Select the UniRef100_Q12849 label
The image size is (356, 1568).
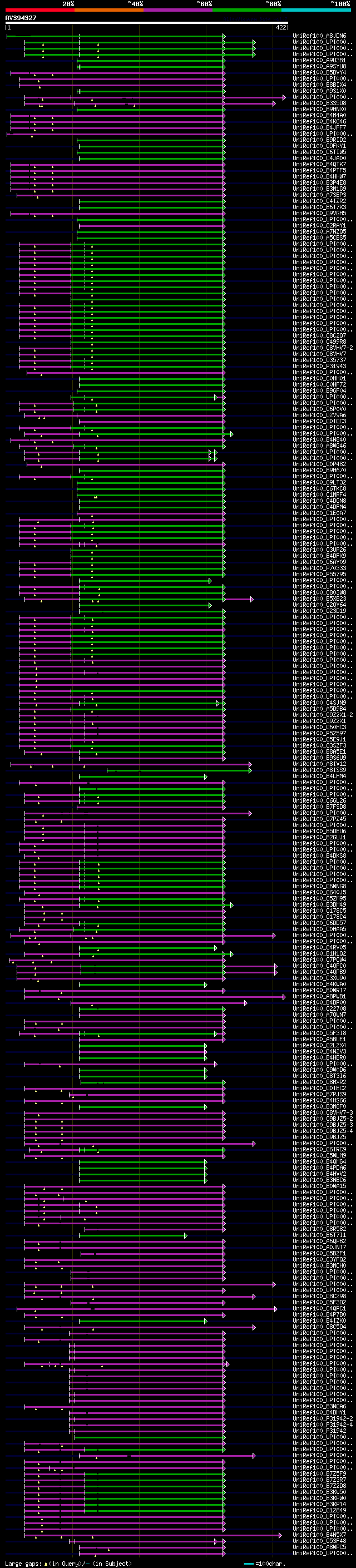319,1510
